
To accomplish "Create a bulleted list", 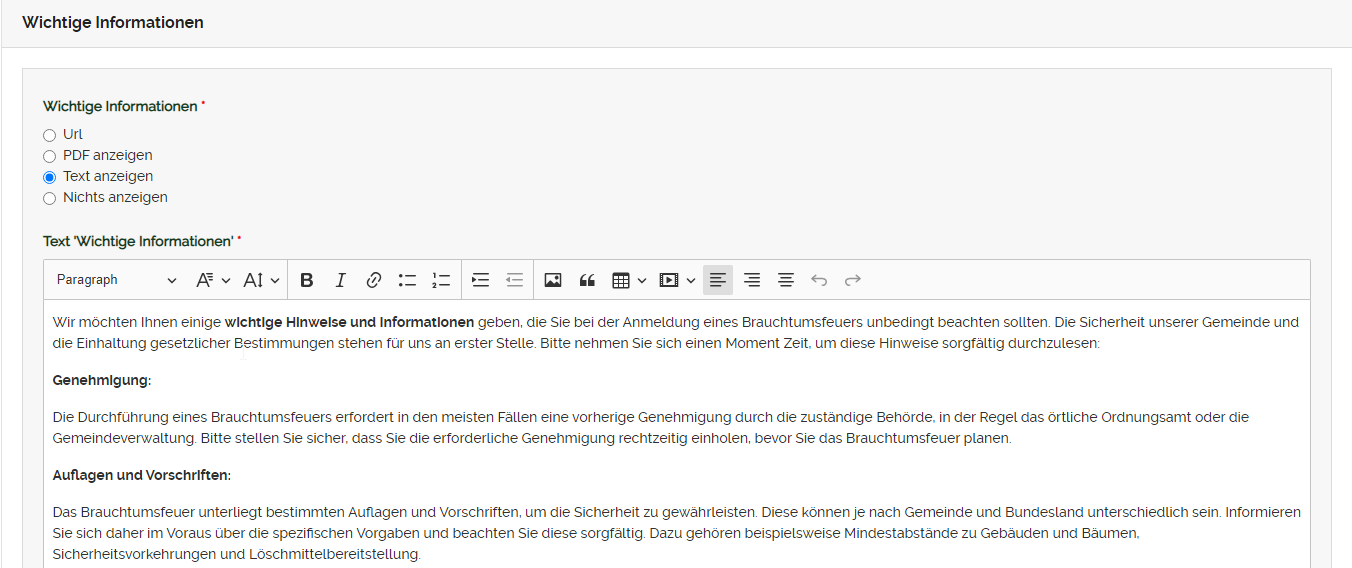I will pos(407,281).
